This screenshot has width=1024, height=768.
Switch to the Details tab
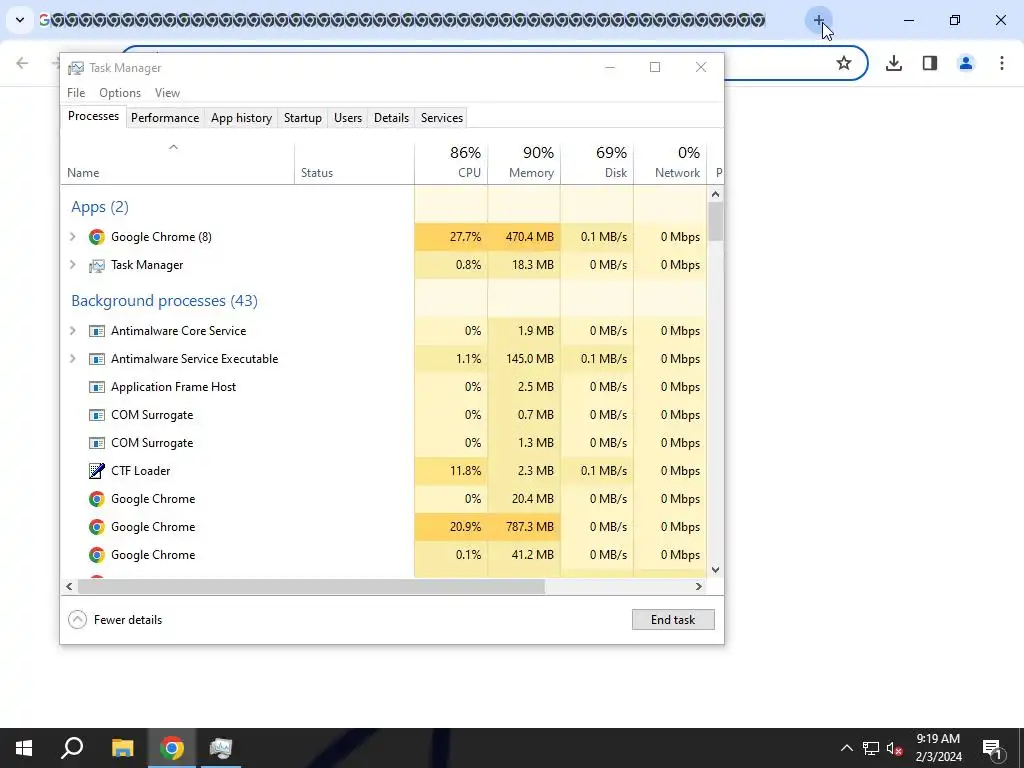point(391,118)
